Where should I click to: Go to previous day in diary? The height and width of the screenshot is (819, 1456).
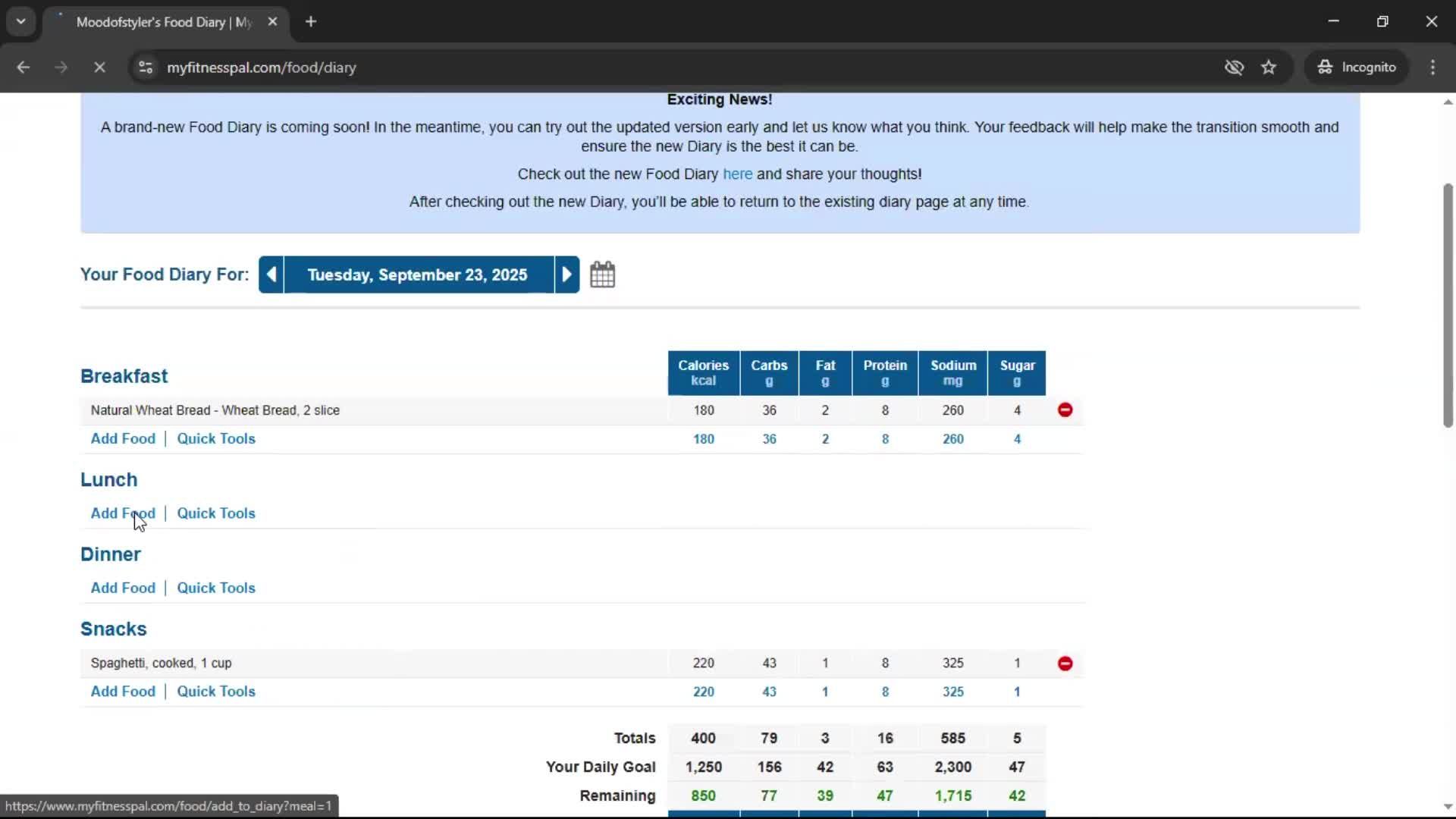[271, 275]
